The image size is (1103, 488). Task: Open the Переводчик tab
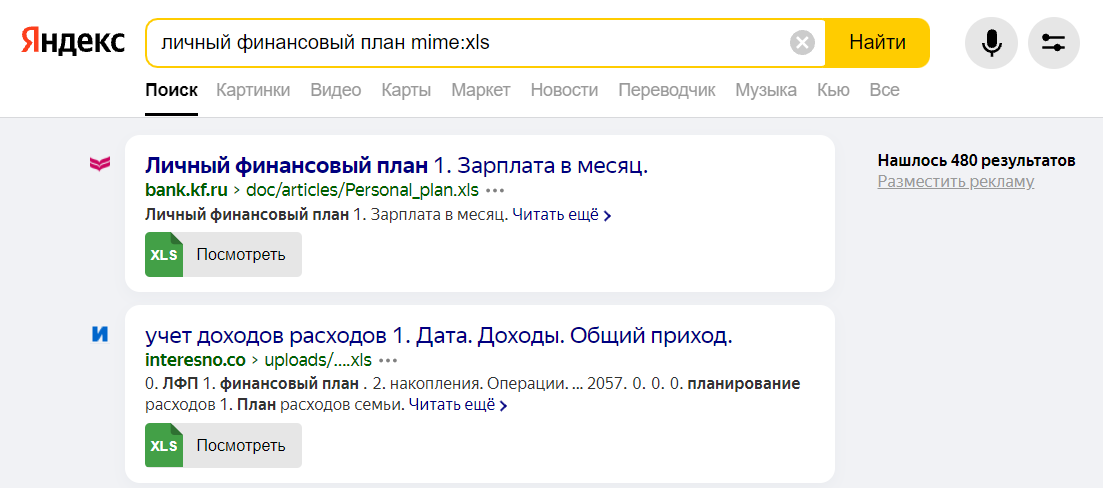pos(667,90)
